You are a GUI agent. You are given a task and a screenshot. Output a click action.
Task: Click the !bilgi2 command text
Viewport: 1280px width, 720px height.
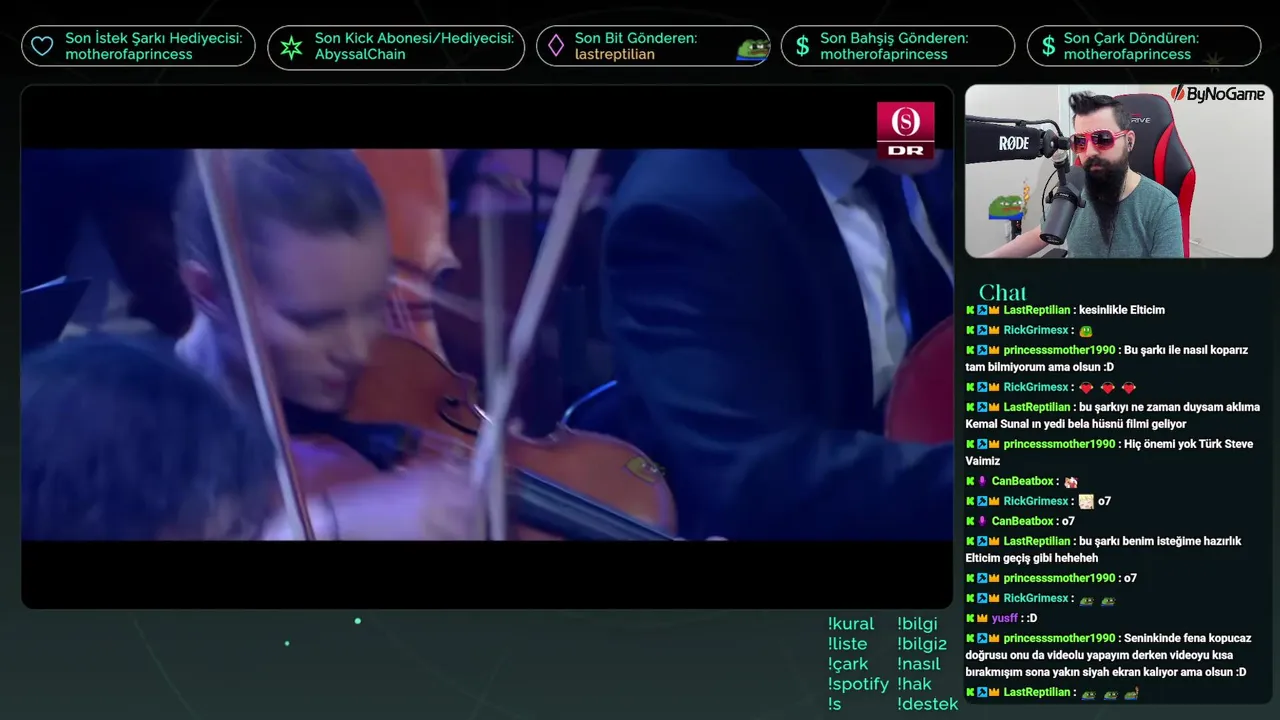[922, 644]
